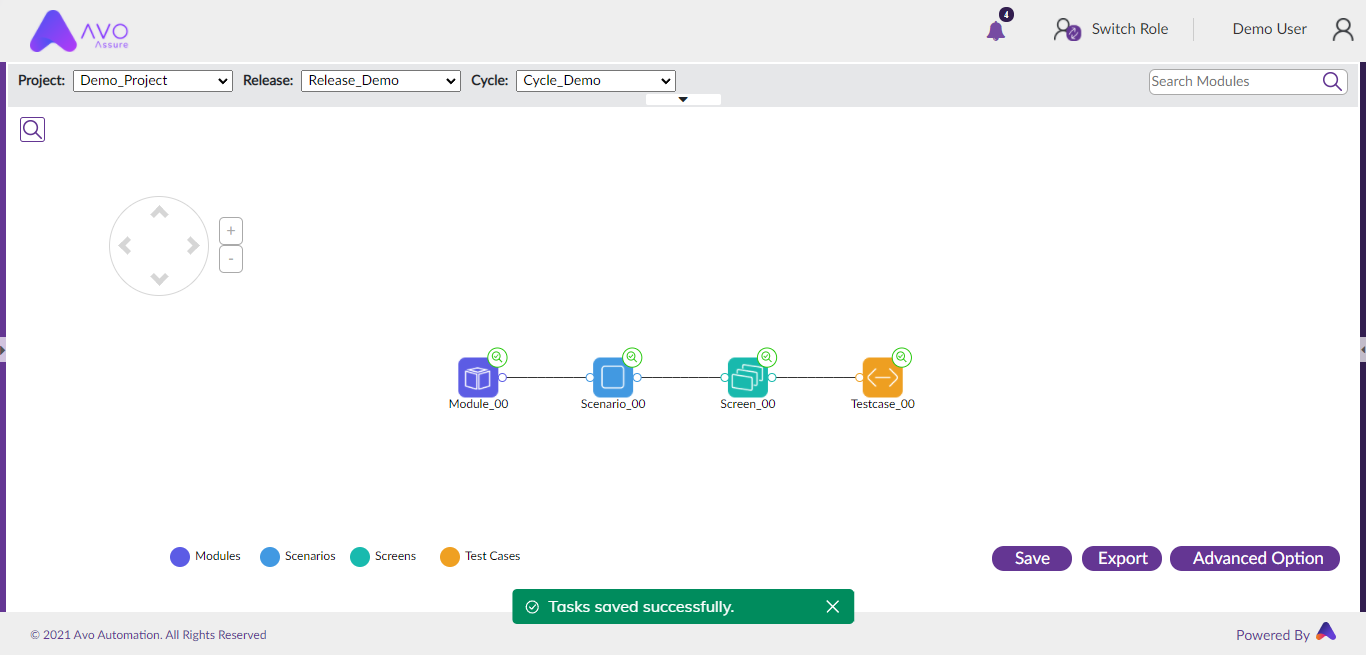The height and width of the screenshot is (655, 1366).
Task: Click the Module_00 label text
Action: (x=479, y=404)
